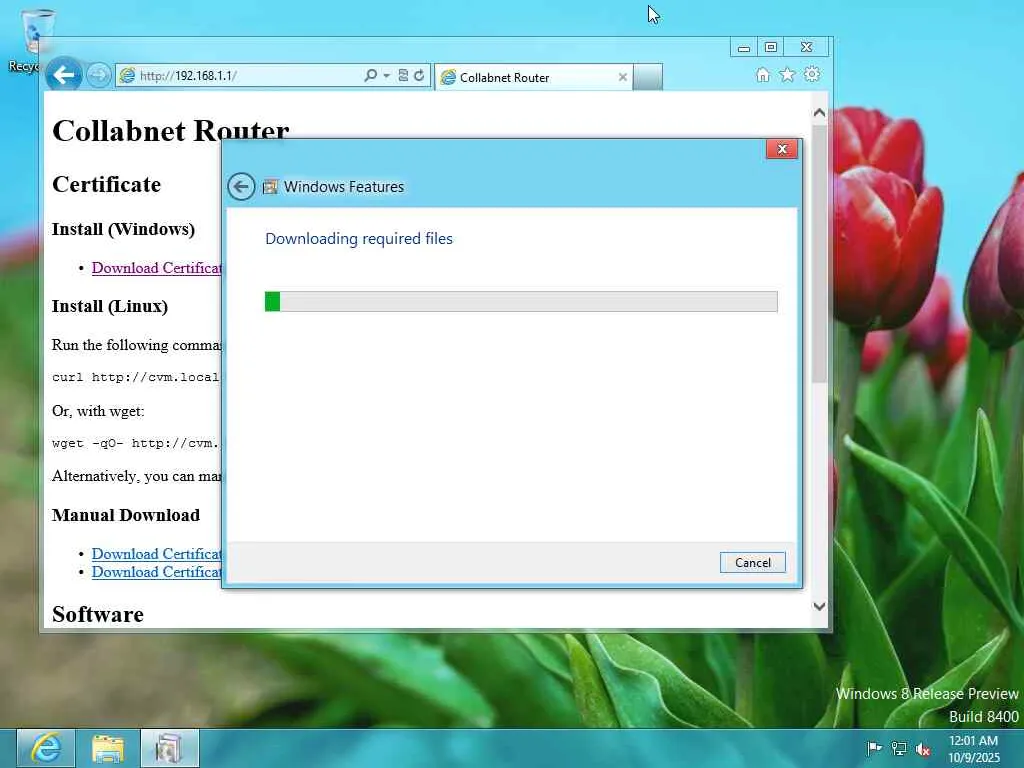Open the favorites star in Internet Explorer

(x=788, y=75)
